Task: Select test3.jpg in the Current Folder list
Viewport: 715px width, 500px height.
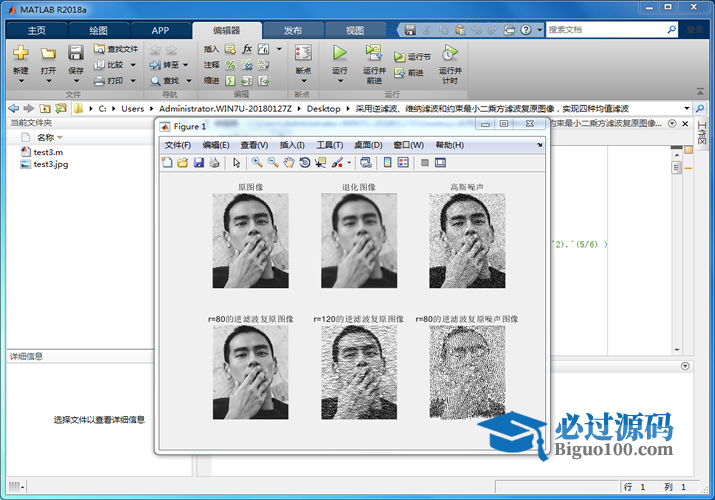Action: [x=50, y=164]
